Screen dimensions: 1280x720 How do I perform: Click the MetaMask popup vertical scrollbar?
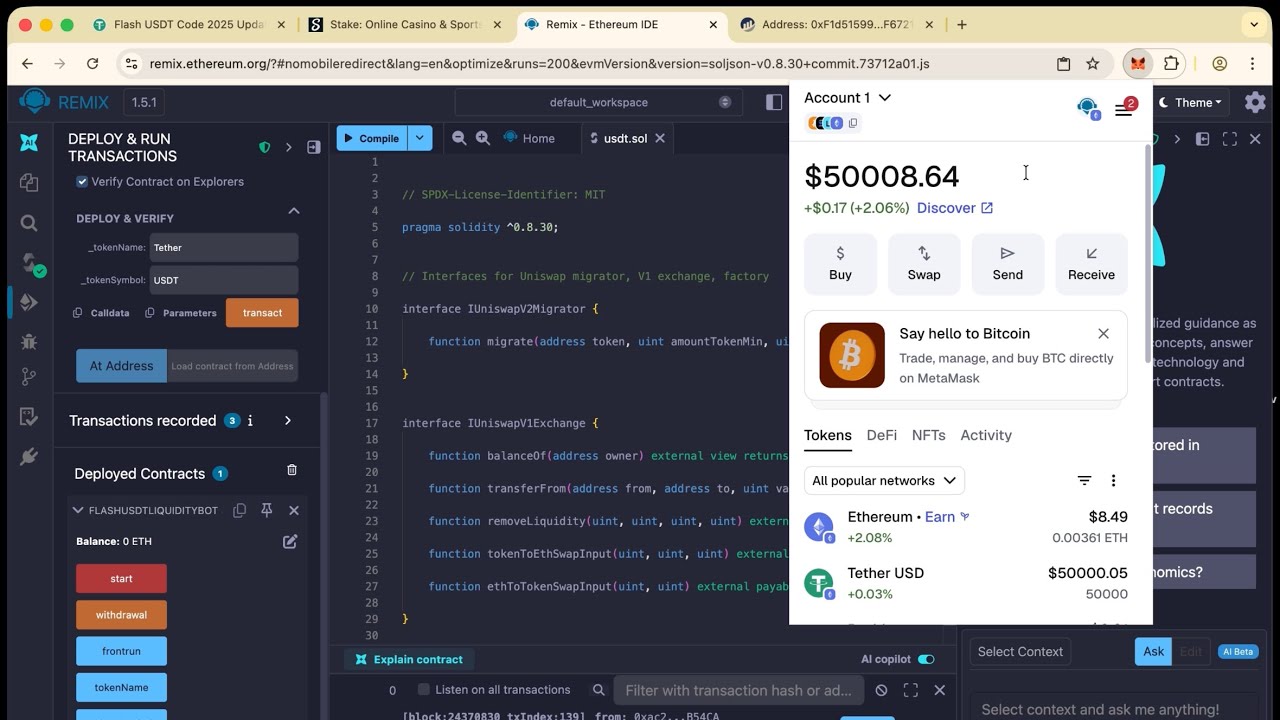tap(1148, 256)
